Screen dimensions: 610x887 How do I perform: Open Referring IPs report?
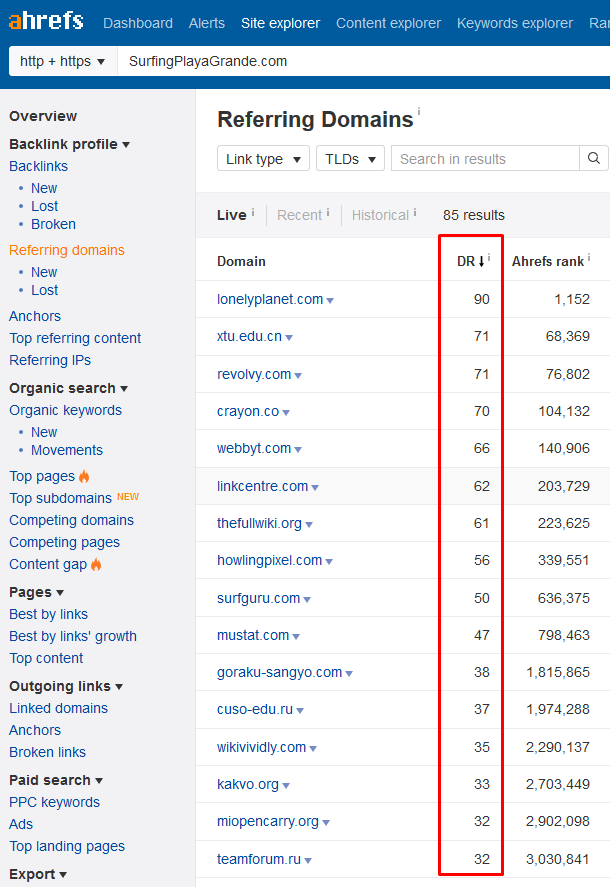(x=50, y=360)
